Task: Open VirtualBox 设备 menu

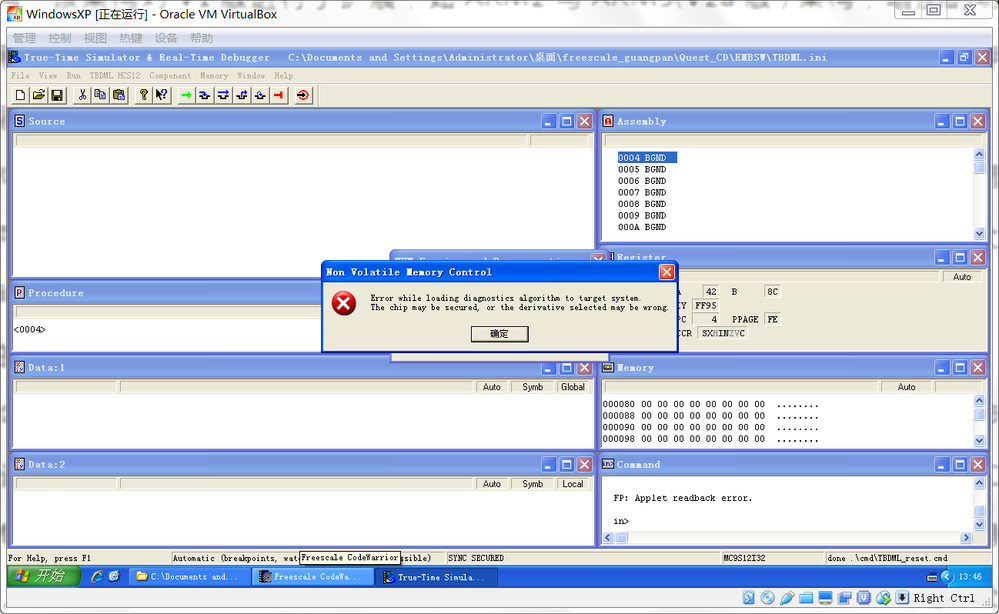Action: tap(166, 38)
